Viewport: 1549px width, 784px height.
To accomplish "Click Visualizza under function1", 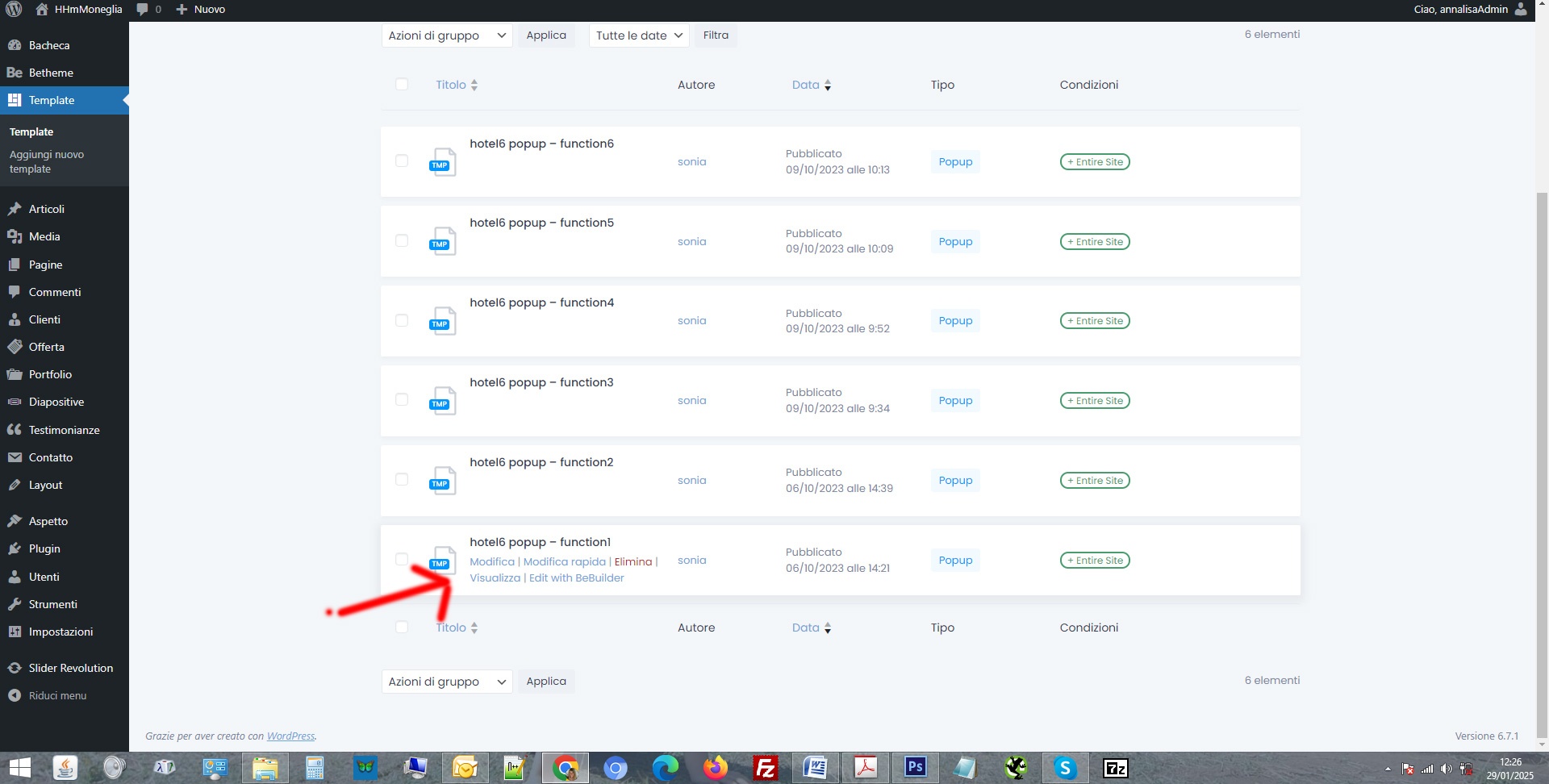I will (495, 578).
